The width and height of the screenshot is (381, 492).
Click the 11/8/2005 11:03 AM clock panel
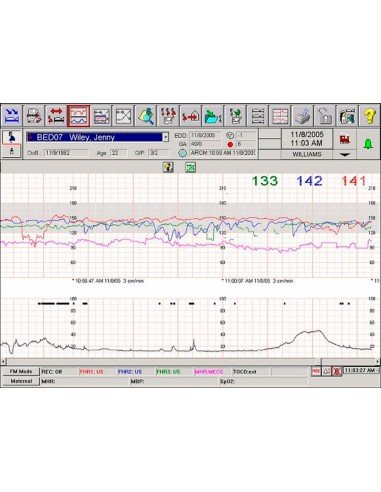coord(307,139)
